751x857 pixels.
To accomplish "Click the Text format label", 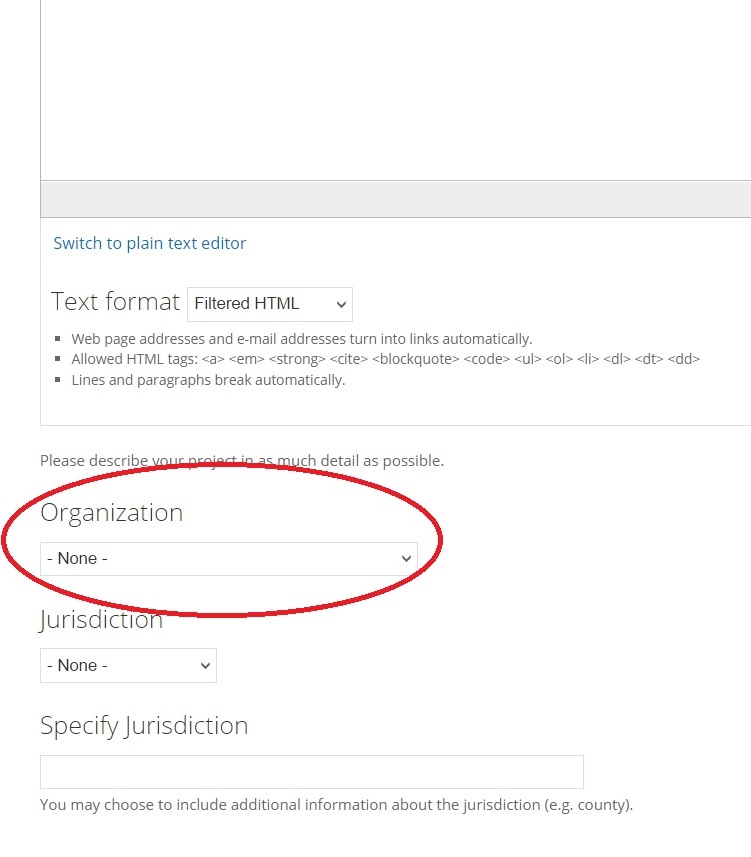I will [115, 302].
